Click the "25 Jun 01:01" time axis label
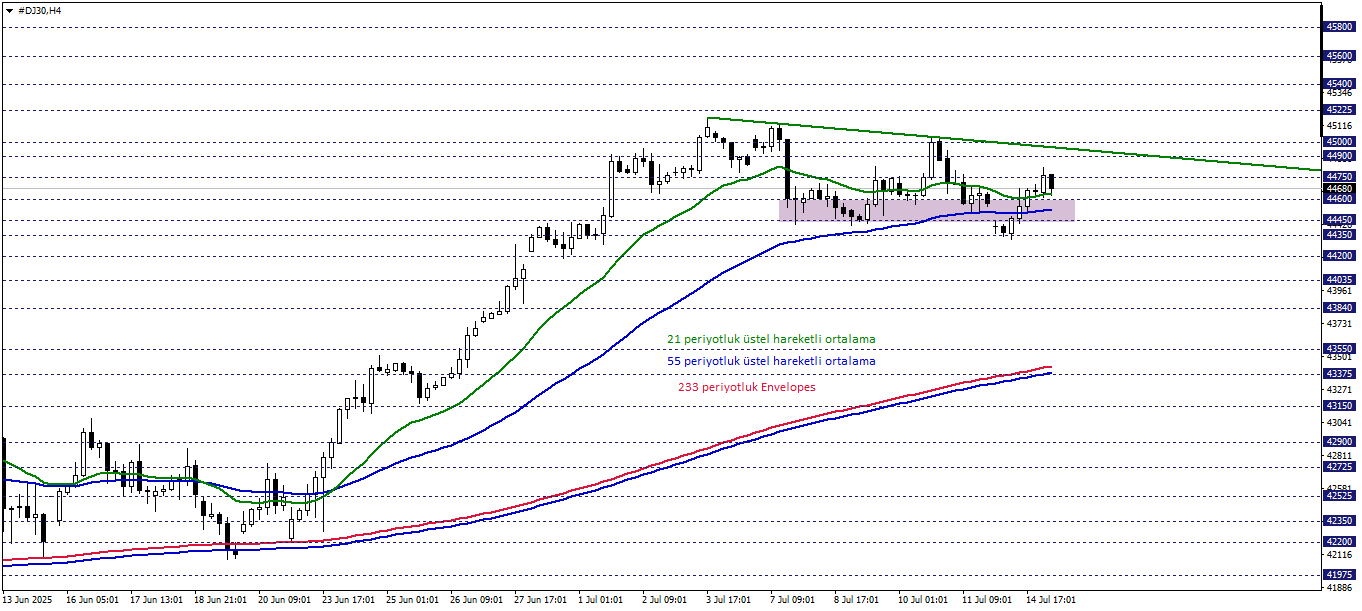Image resolution: width=1362 pixels, height=611 pixels. 413,600
